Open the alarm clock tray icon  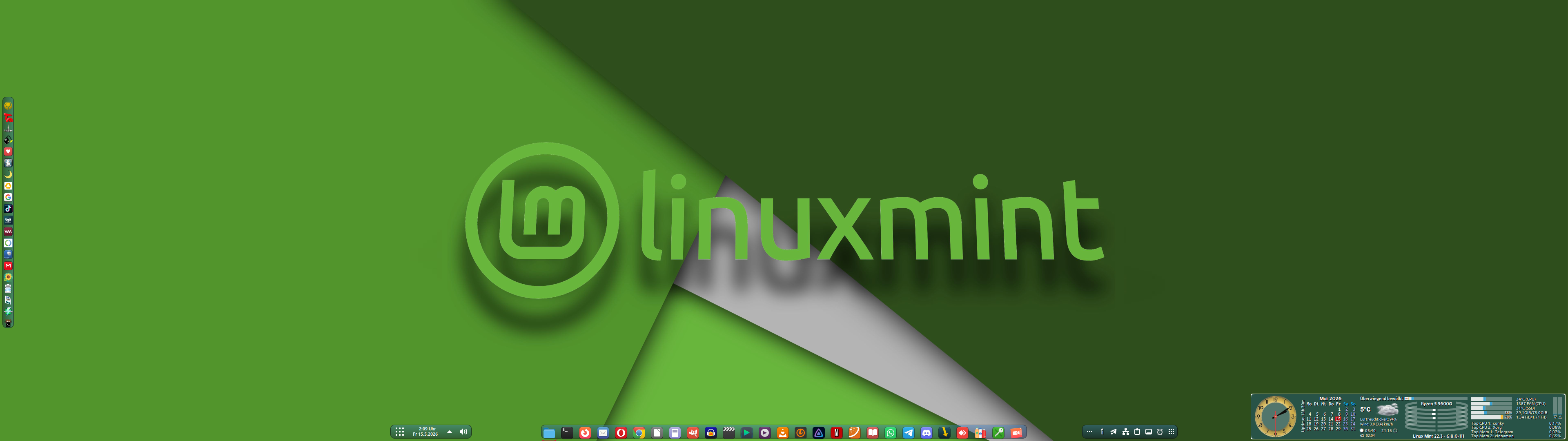1160,432
